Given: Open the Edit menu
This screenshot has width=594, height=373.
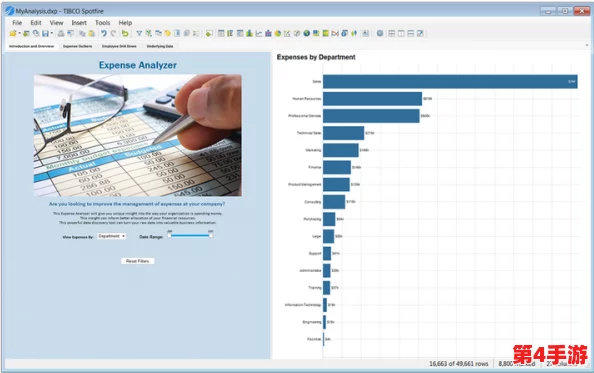Looking at the screenshot, I should [36, 23].
